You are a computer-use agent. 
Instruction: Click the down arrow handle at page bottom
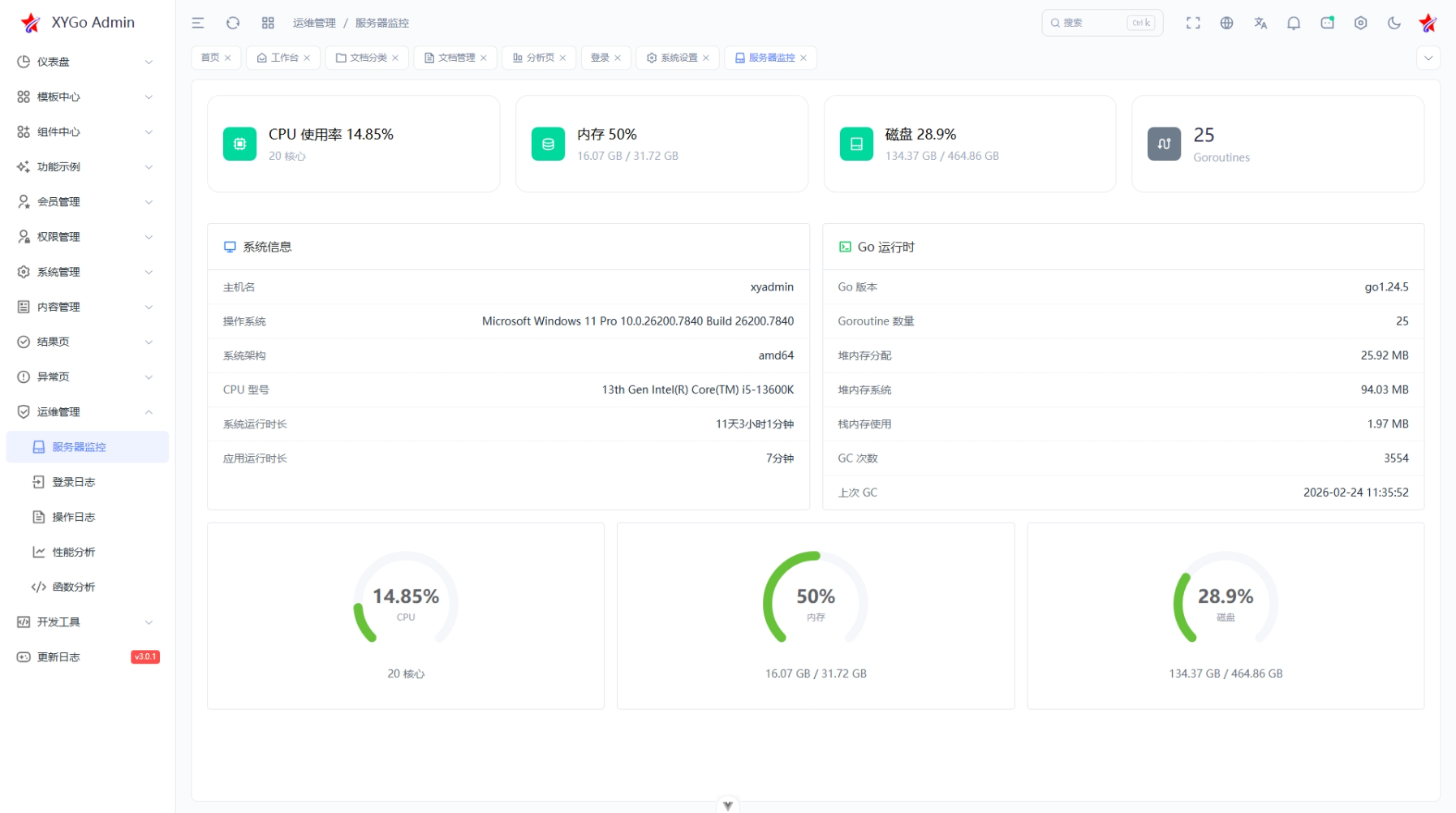click(x=728, y=805)
